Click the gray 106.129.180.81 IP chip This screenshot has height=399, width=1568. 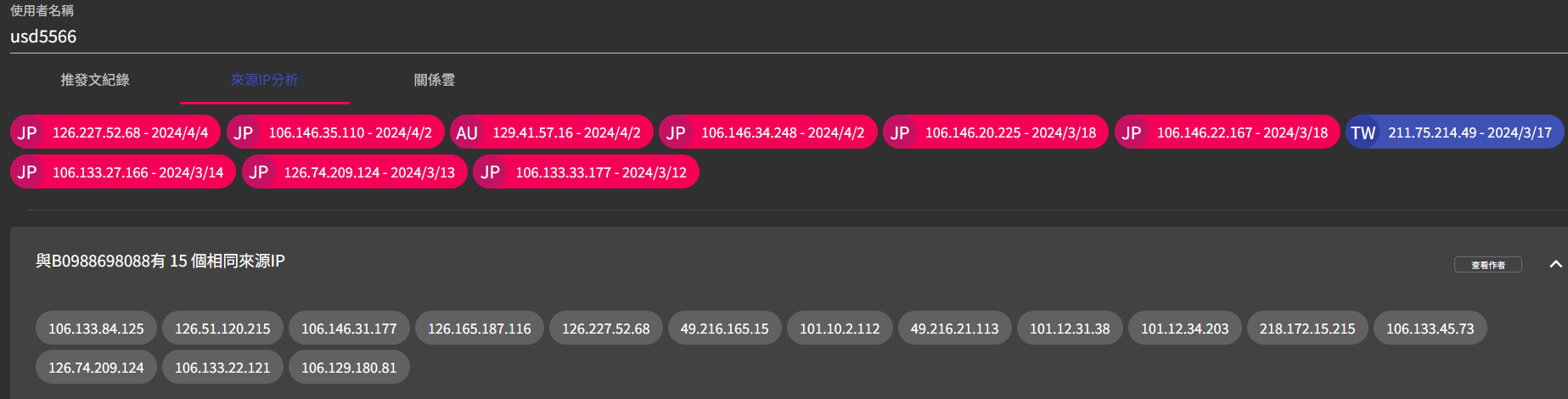349,368
